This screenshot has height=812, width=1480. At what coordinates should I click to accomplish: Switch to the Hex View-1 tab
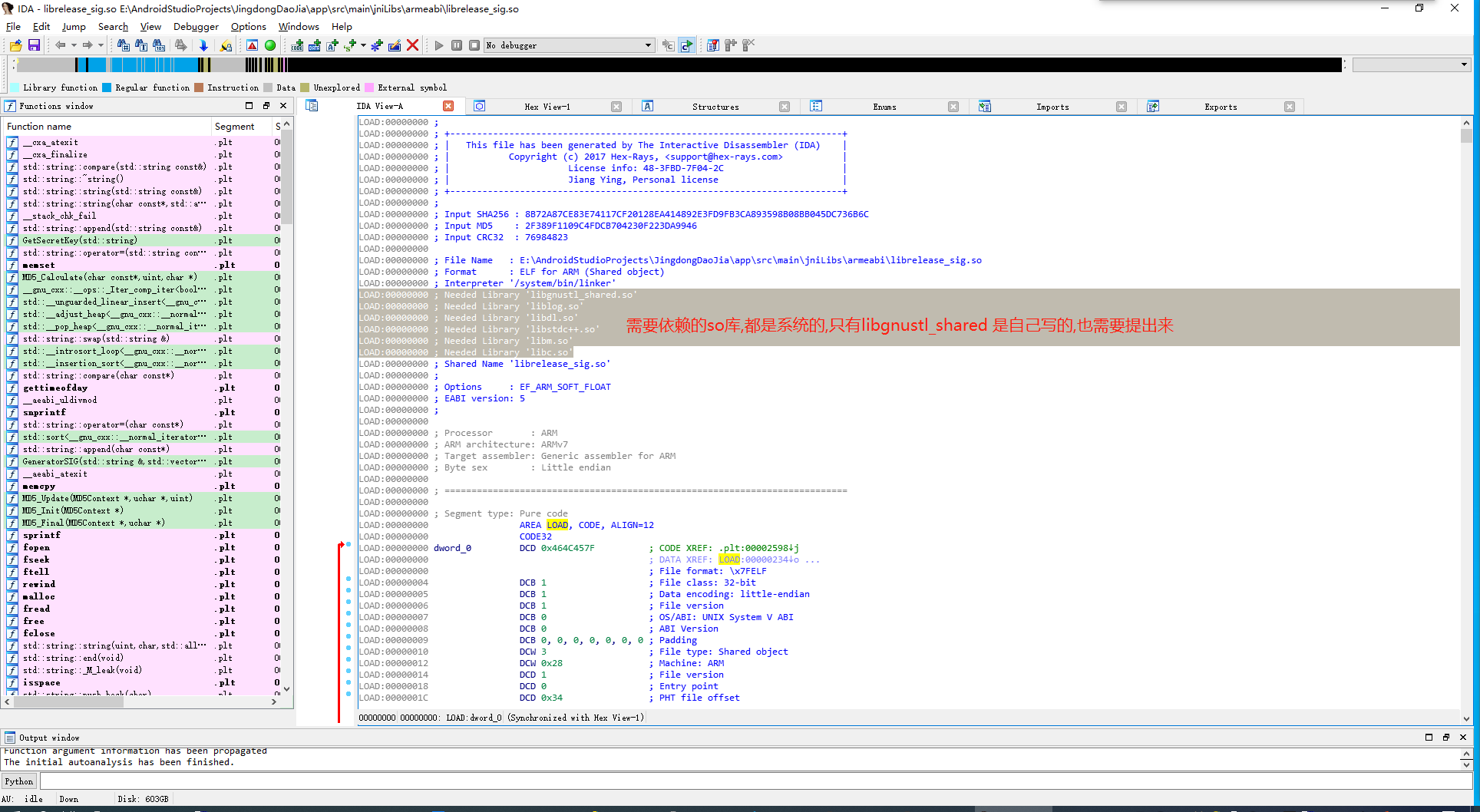click(x=547, y=107)
